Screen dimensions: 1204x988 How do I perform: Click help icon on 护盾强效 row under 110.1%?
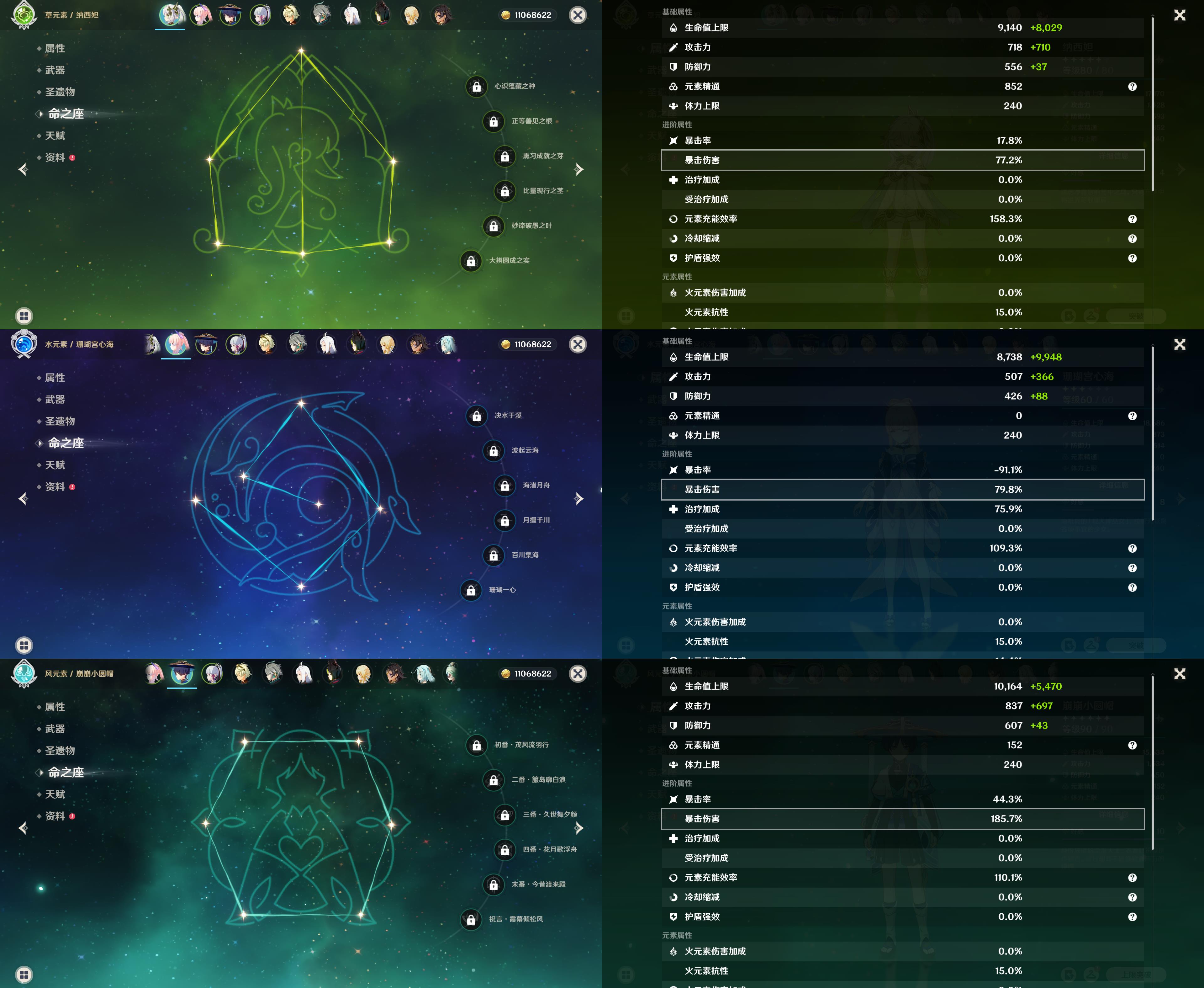coord(1132,917)
